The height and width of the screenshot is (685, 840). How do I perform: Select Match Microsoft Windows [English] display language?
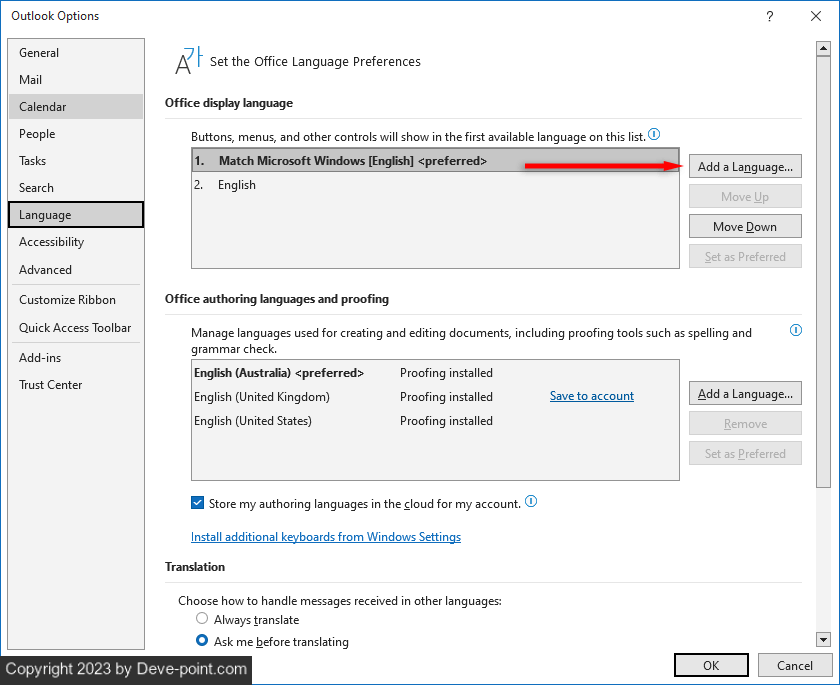point(436,161)
